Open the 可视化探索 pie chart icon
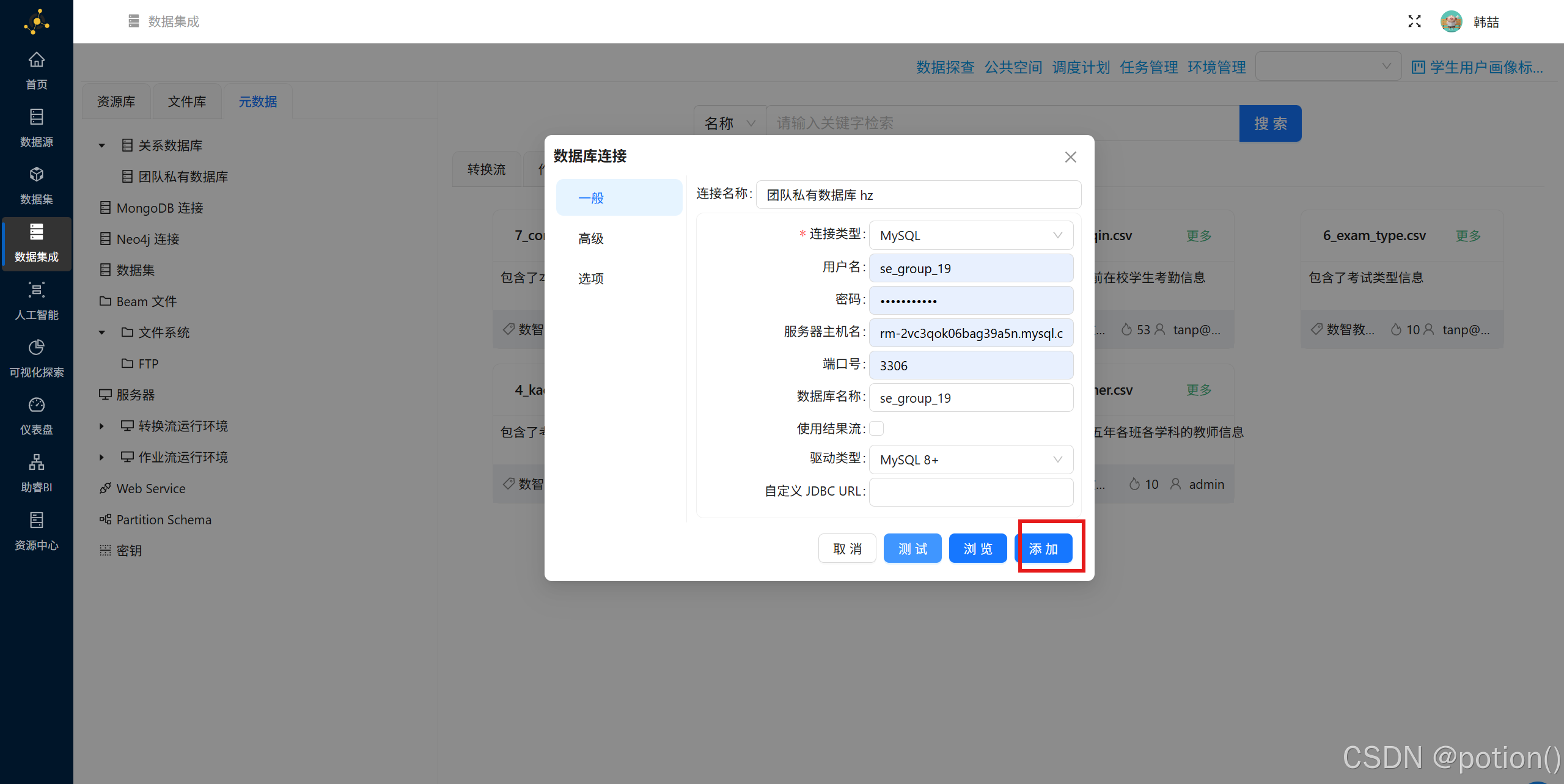1564x784 pixels. pos(37,347)
